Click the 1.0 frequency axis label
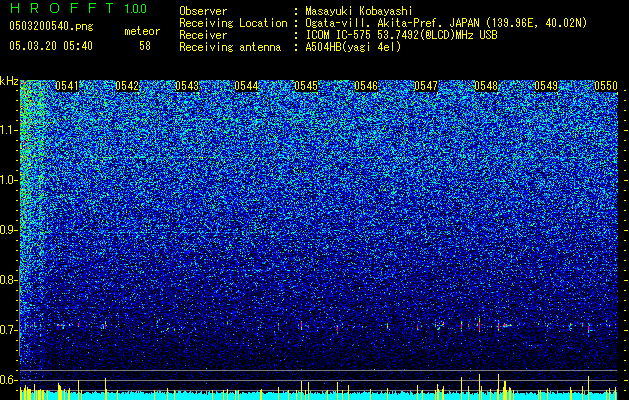The image size is (629, 400). click(9, 180)
